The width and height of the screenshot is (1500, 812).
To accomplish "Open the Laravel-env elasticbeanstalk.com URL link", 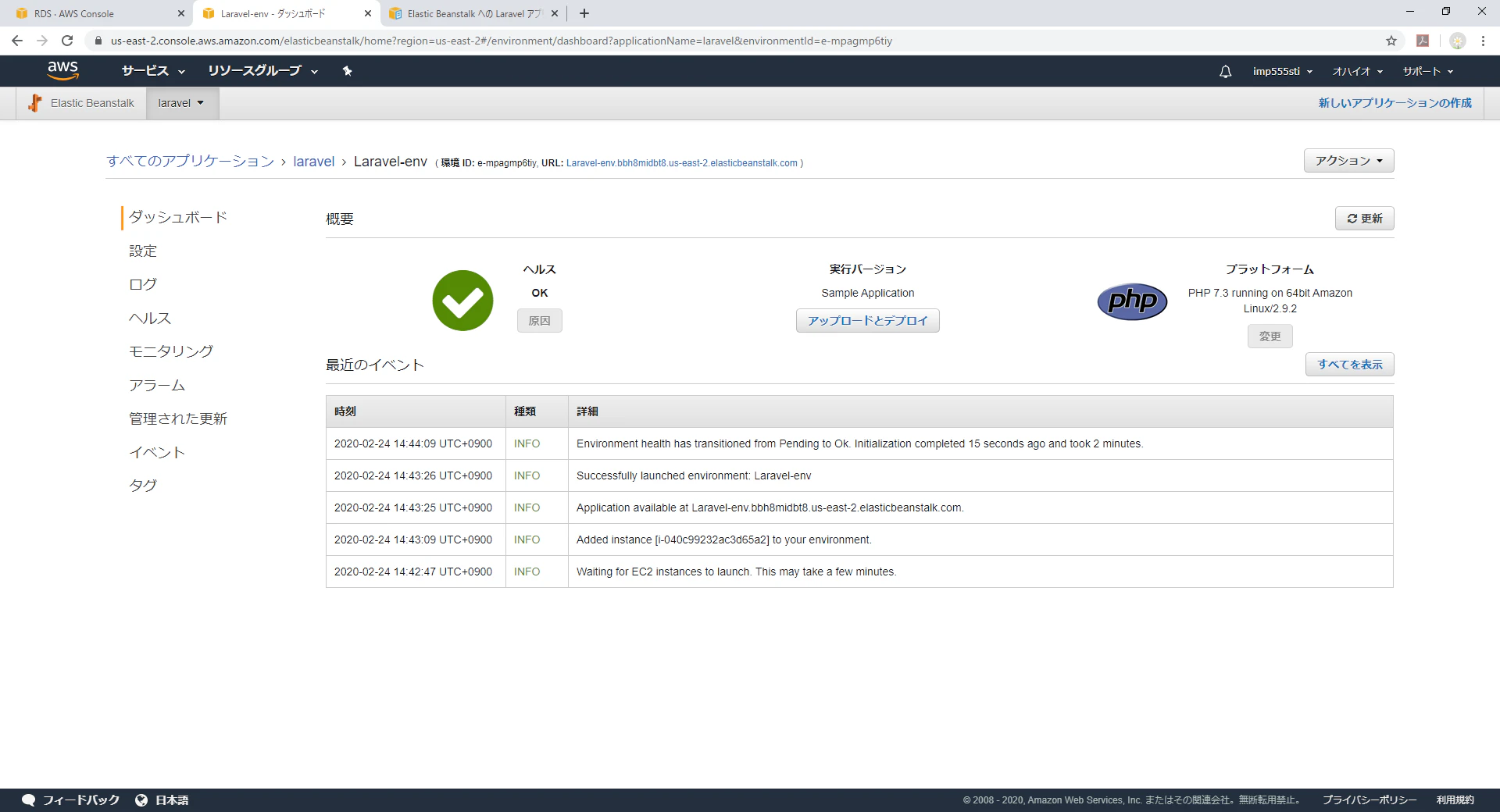I will (x=681, y=163).
